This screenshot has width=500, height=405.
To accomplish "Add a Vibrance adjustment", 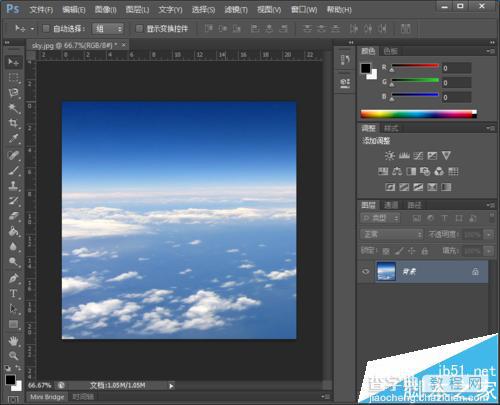I will click(446, 156).
